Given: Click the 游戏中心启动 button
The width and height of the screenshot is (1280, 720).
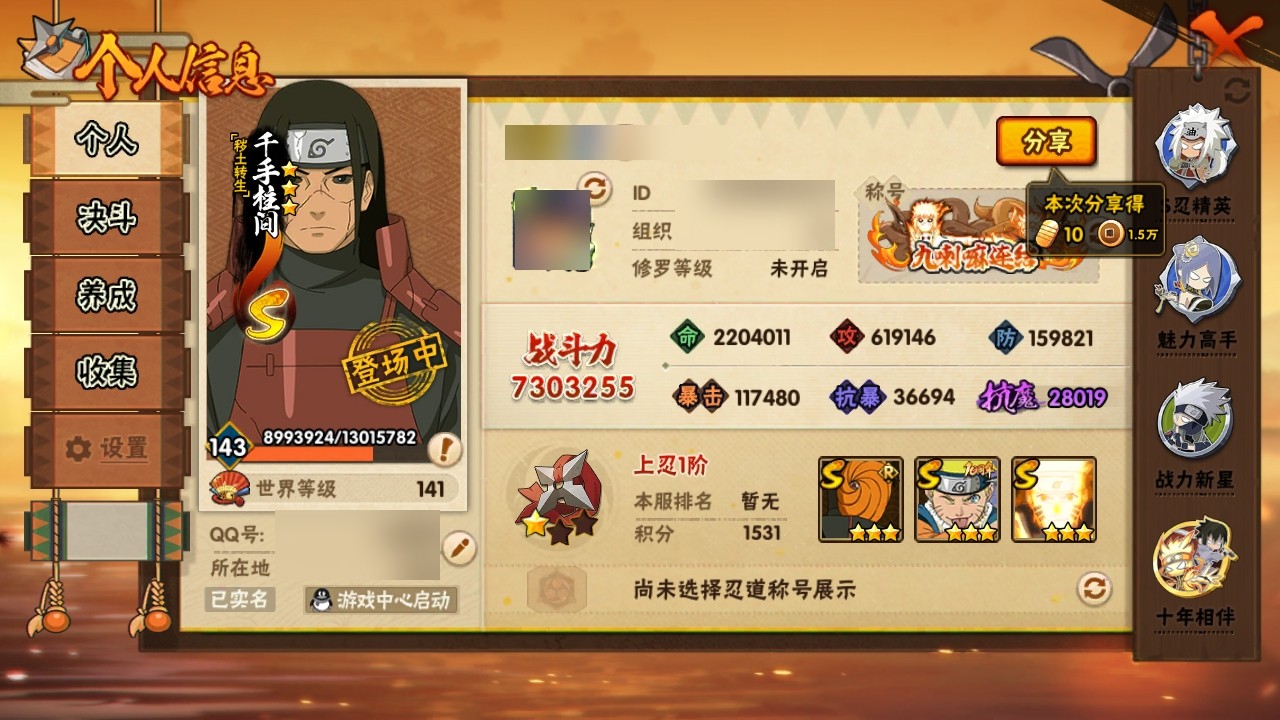Looking at the screenshot, I should point(381,600).
